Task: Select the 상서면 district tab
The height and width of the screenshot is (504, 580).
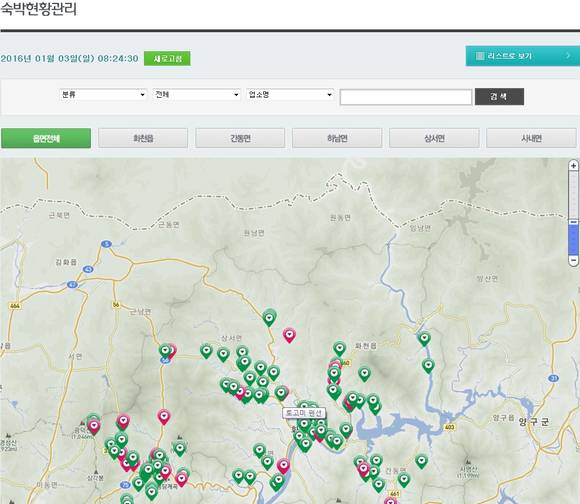Action: (x=434, y=138)
